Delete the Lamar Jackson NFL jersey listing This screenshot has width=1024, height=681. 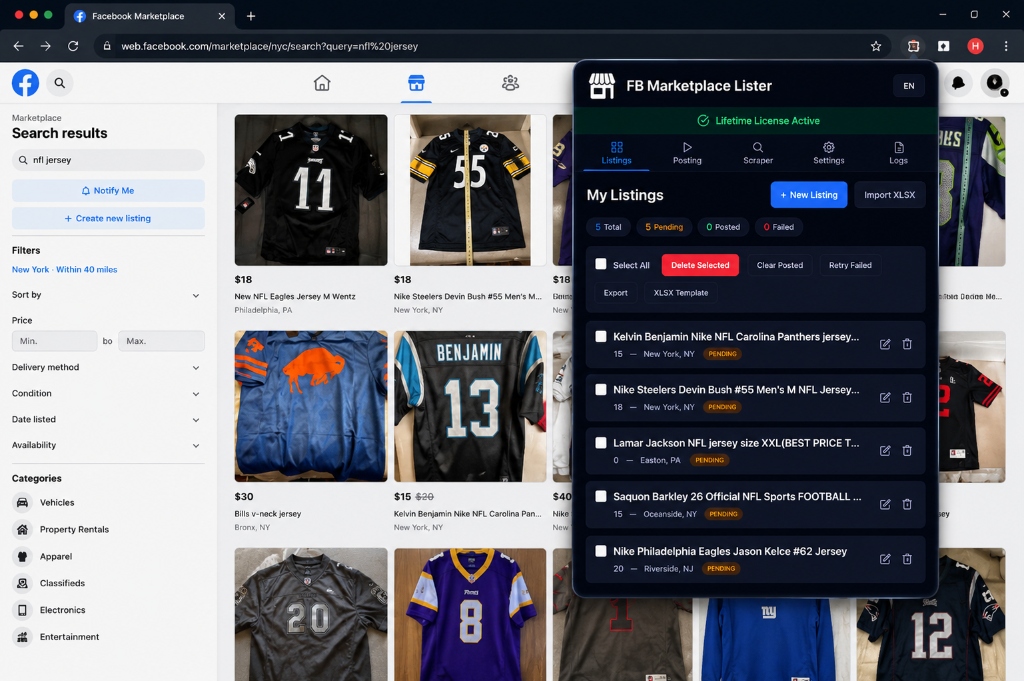point(907,451)
